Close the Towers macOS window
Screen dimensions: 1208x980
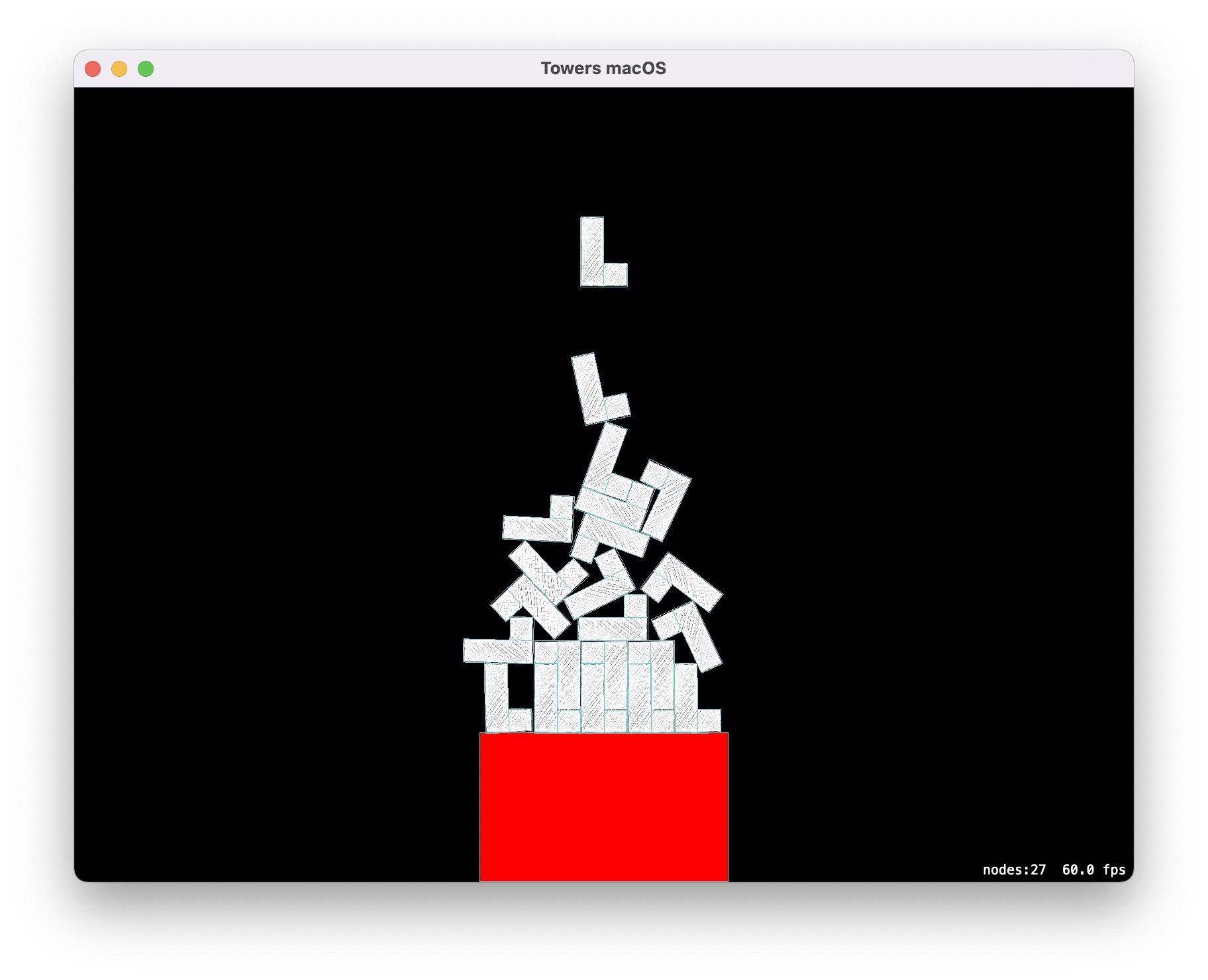(93, 69)
